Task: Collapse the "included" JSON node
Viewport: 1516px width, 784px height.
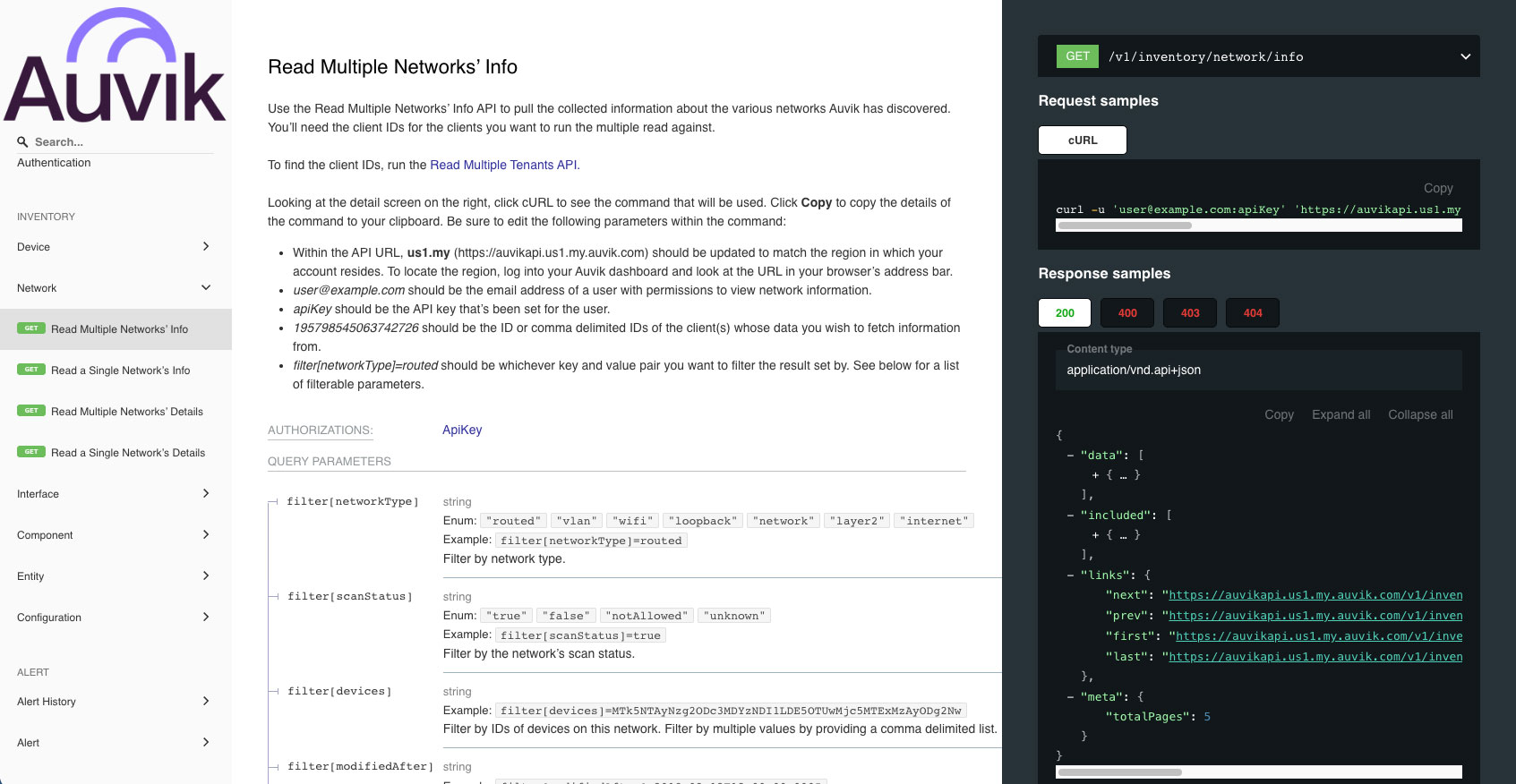Action: pyautogui.click(x=1070, y=515)
